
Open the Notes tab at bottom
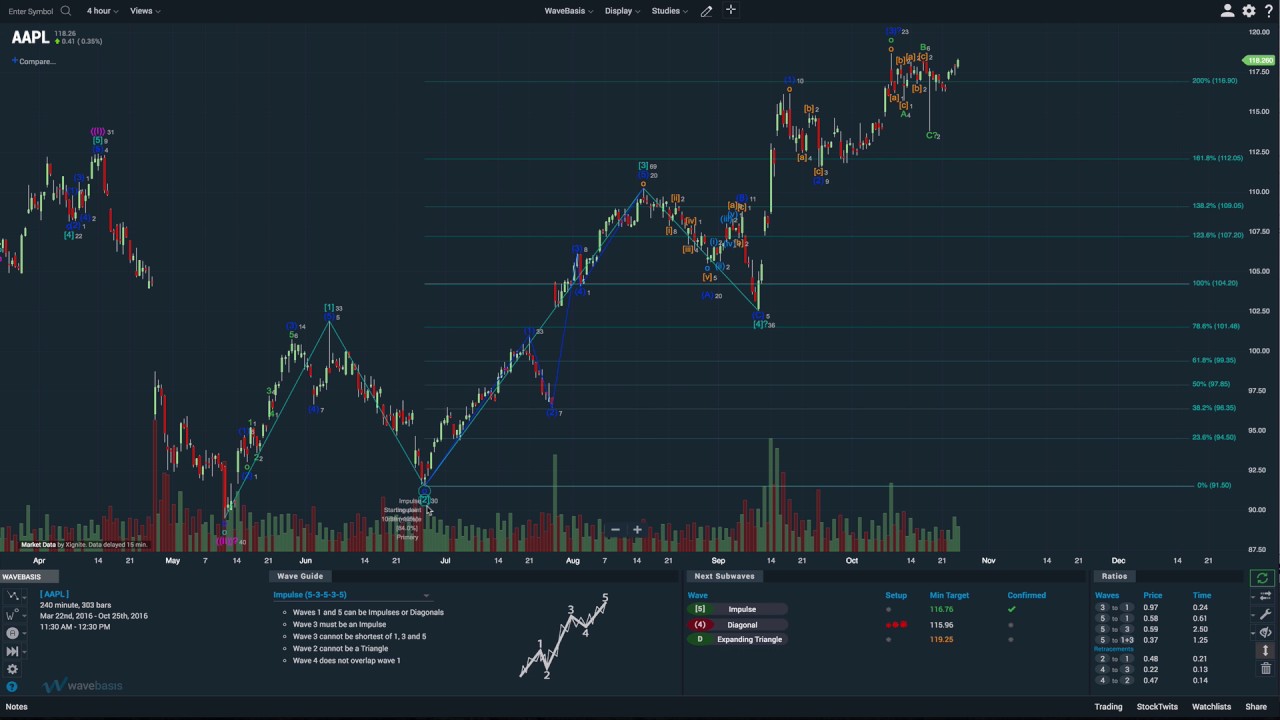click(x=17, y=707)
